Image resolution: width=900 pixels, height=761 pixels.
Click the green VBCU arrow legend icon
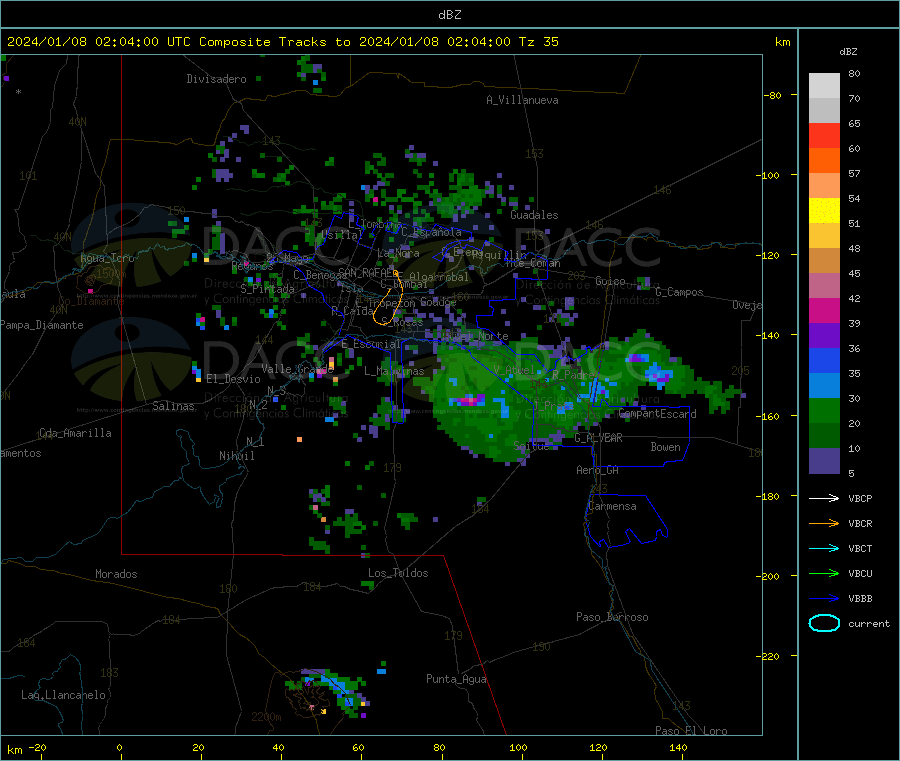[824, 573]
